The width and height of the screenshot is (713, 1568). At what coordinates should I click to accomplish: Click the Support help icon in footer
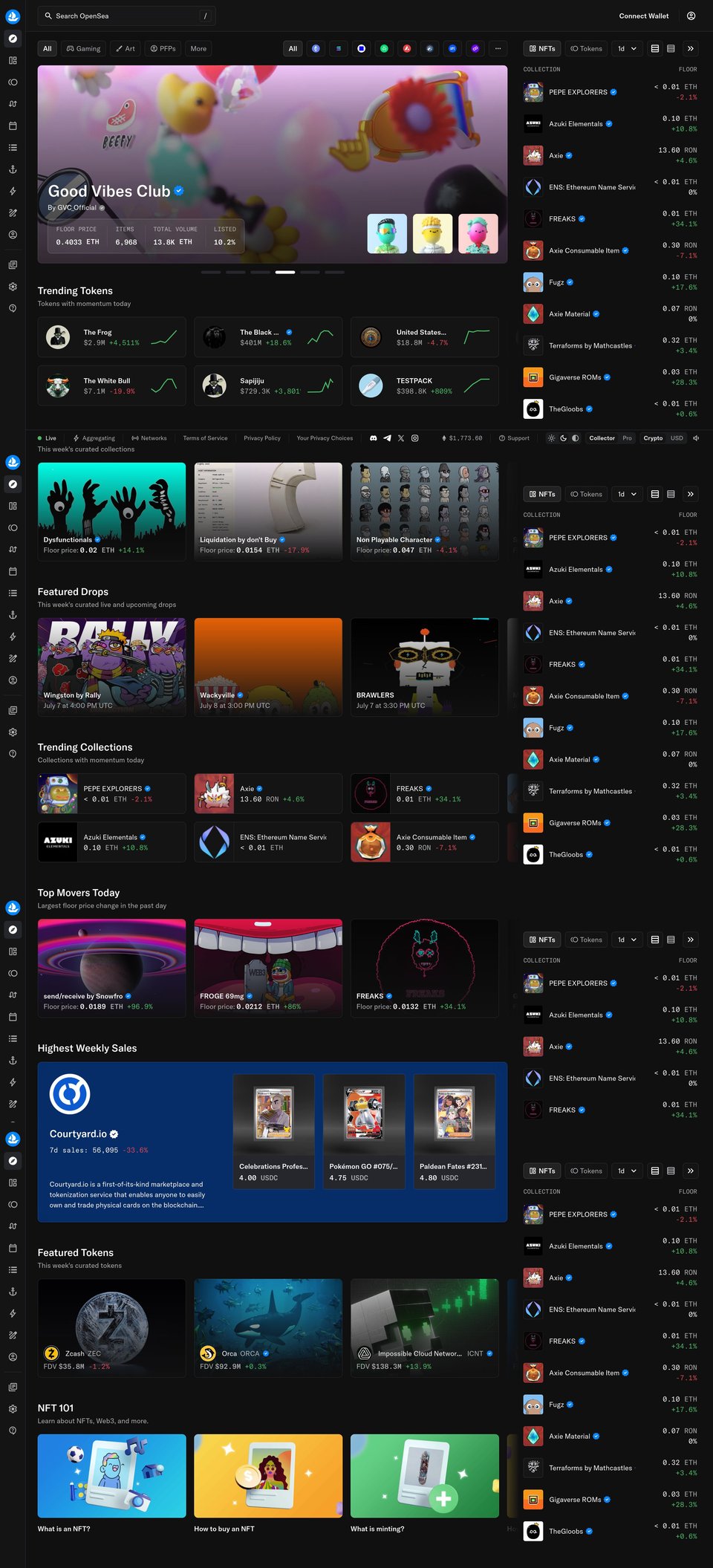tap(502, 438)
